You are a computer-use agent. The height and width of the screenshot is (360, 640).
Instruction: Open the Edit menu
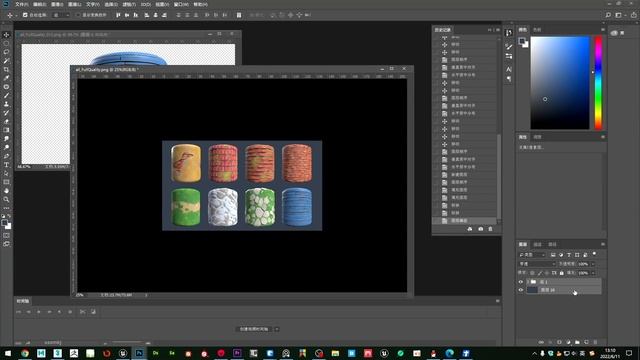click(x=39, y=4)
